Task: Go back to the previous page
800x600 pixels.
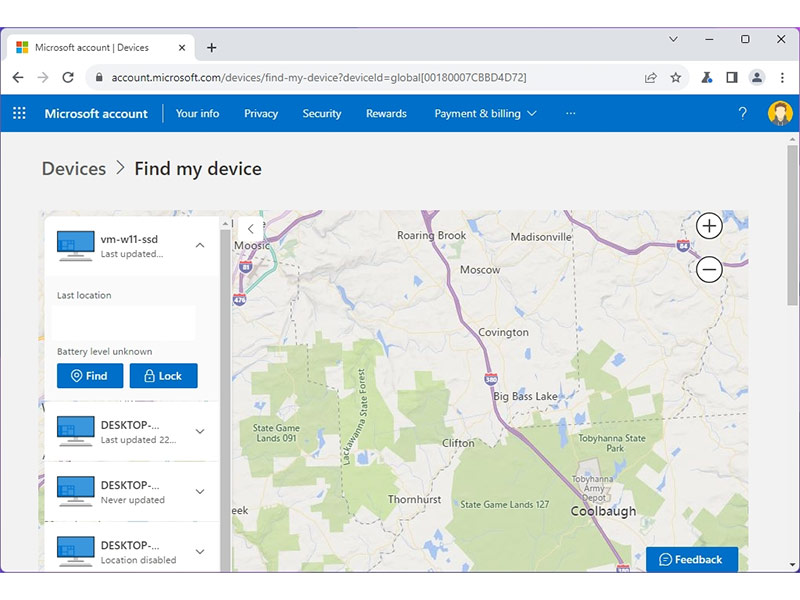Action: 18,78
